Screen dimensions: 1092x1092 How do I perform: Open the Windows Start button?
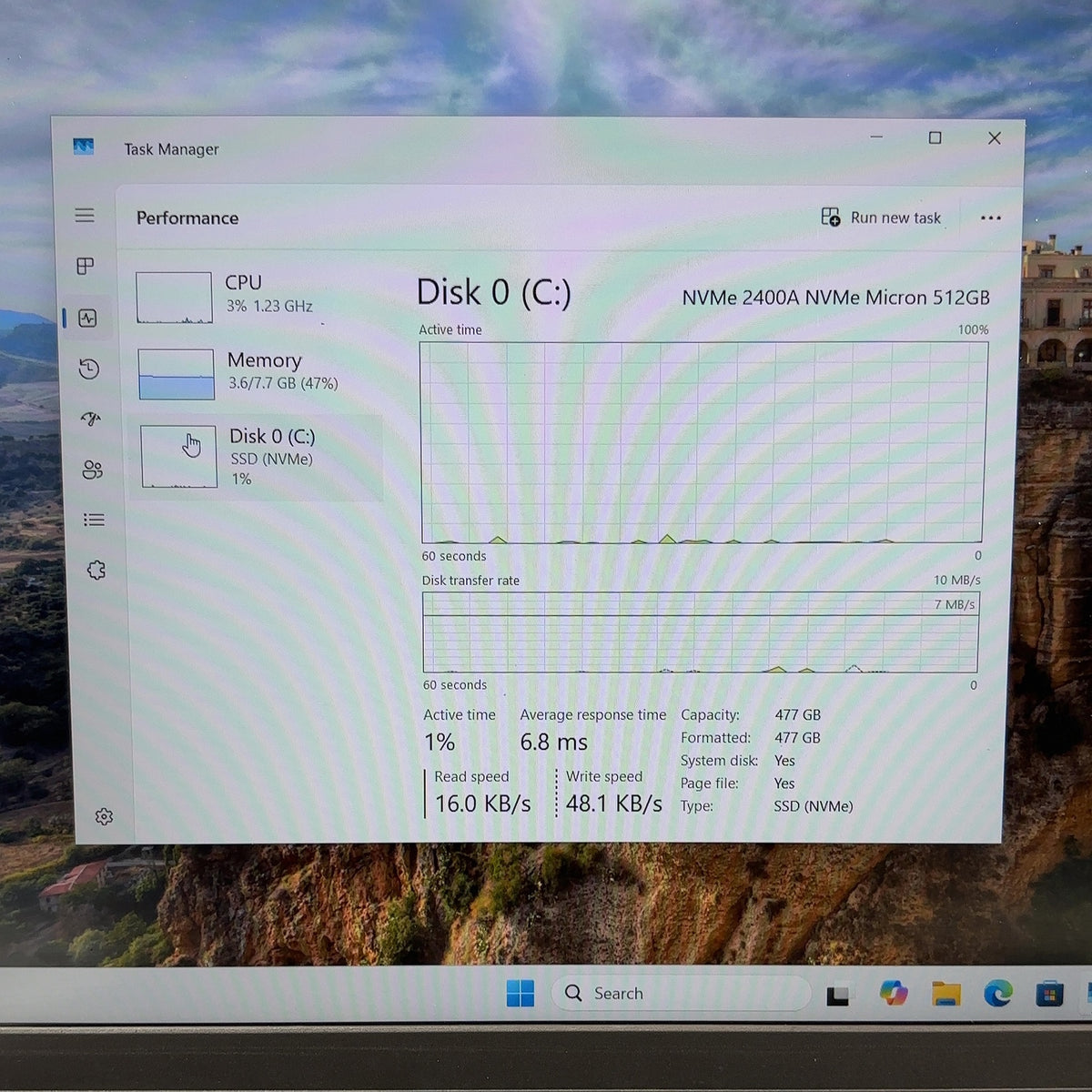(x=521, y=994)
